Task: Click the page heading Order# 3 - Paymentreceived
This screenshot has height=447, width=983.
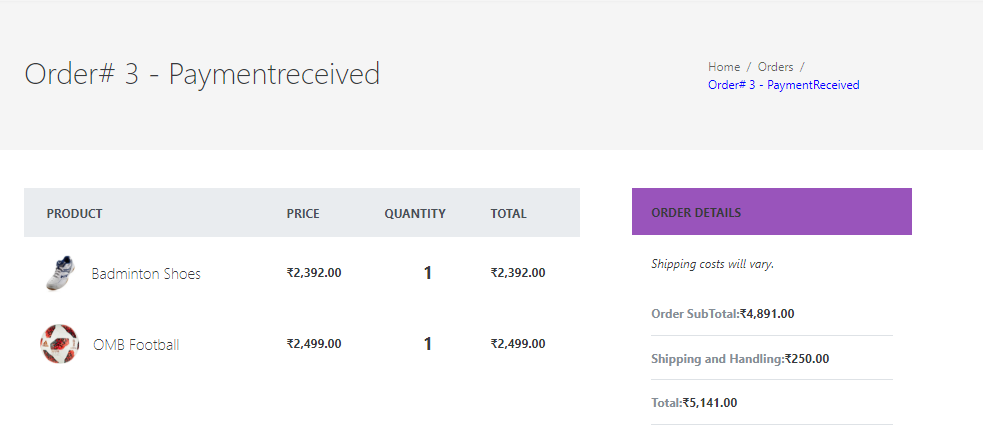Action: coord(202,74)
